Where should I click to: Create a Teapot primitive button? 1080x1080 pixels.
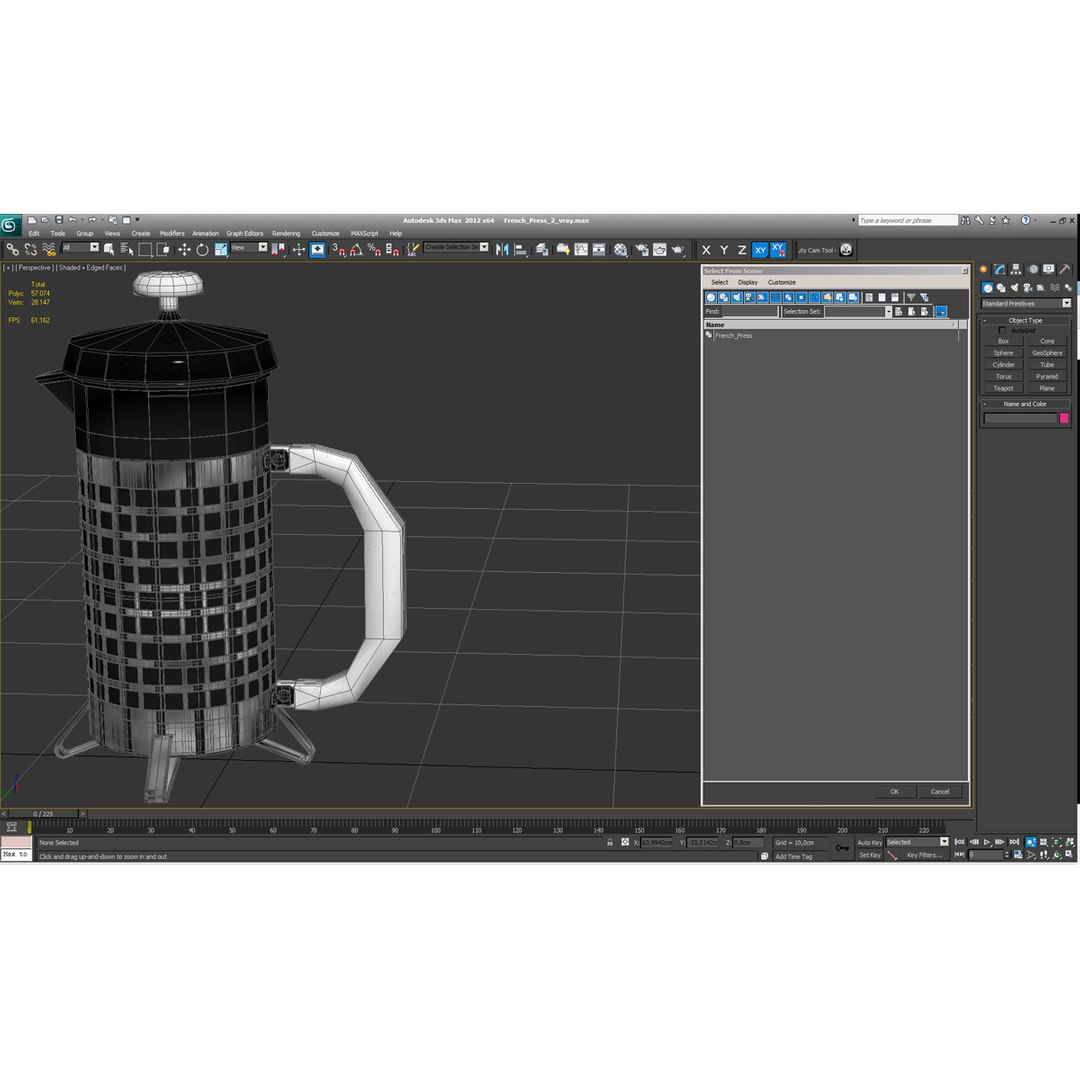click(x=1004, y=388)
